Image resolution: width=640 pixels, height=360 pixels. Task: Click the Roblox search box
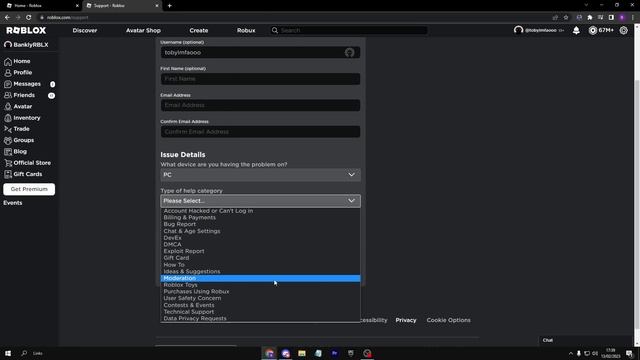click(x=349, y=31)
